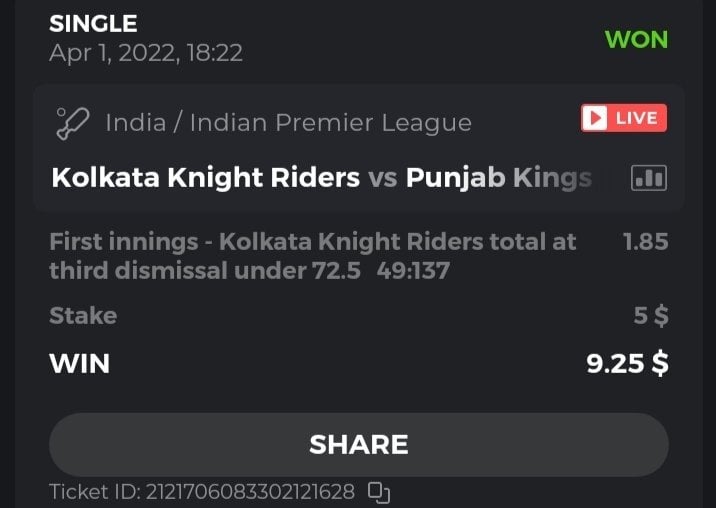Tap the WIN label

point(79,363)
